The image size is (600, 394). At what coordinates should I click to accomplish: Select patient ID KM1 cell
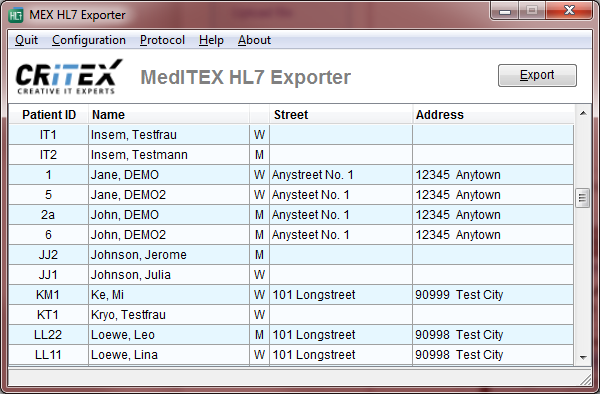(49, 295)
